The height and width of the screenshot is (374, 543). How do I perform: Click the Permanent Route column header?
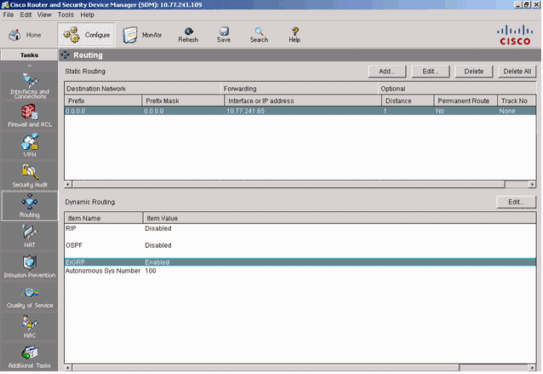coord(466,101)
